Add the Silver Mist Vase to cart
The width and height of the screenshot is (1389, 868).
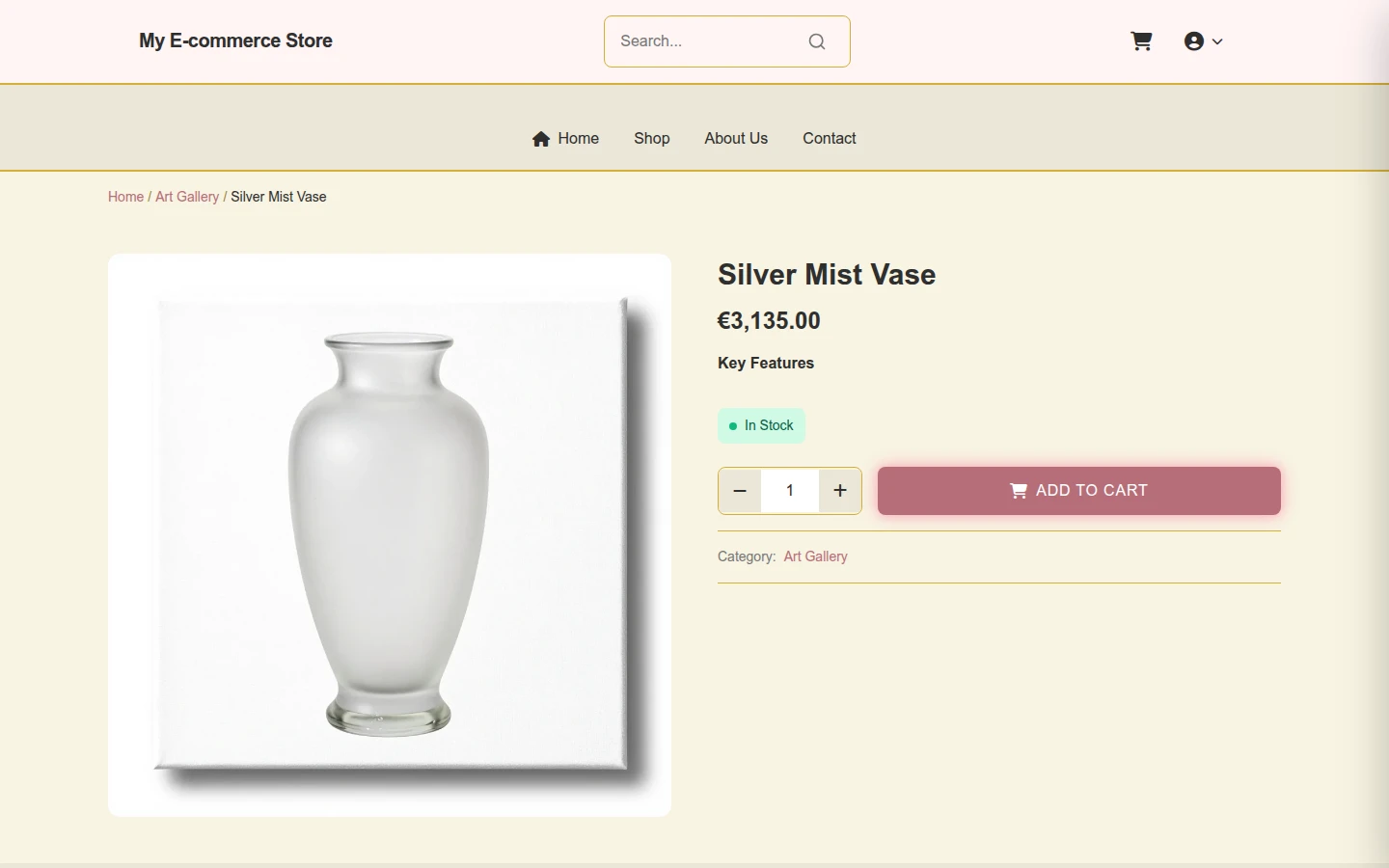click(x=1078, y=491)
